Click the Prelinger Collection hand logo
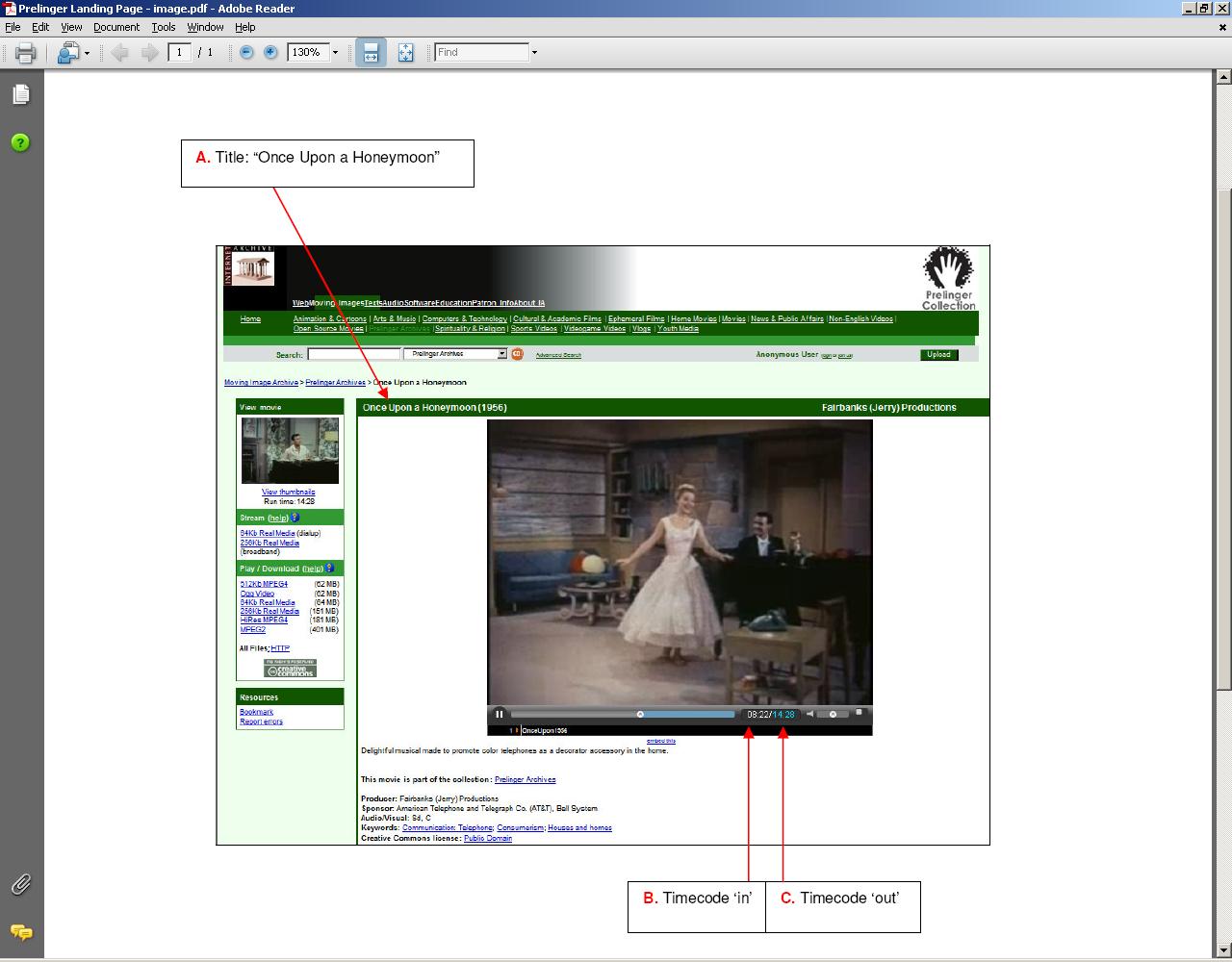The image size is (1232, 962). tap(948, 279)
